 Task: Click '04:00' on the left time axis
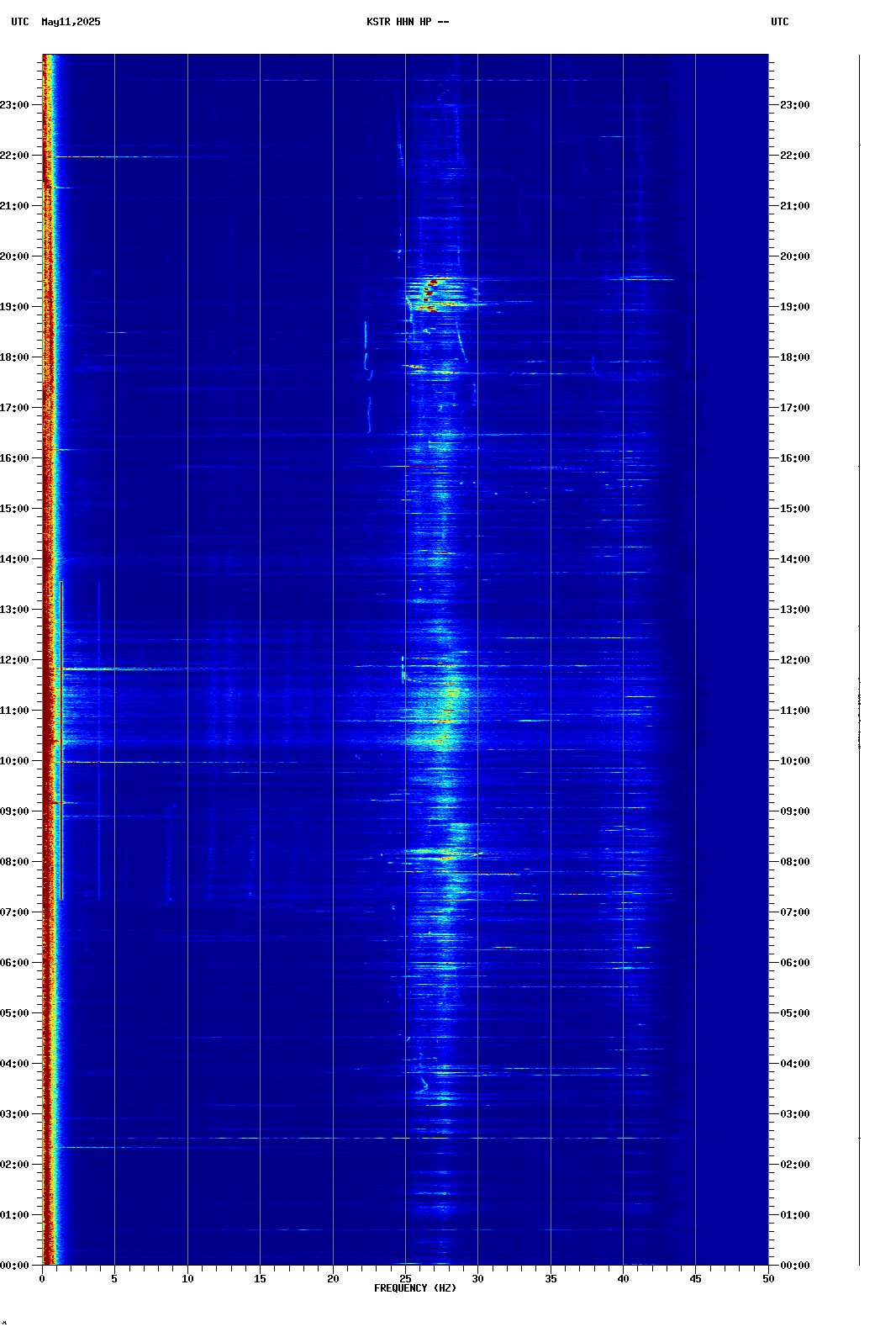click(14, 1064)
